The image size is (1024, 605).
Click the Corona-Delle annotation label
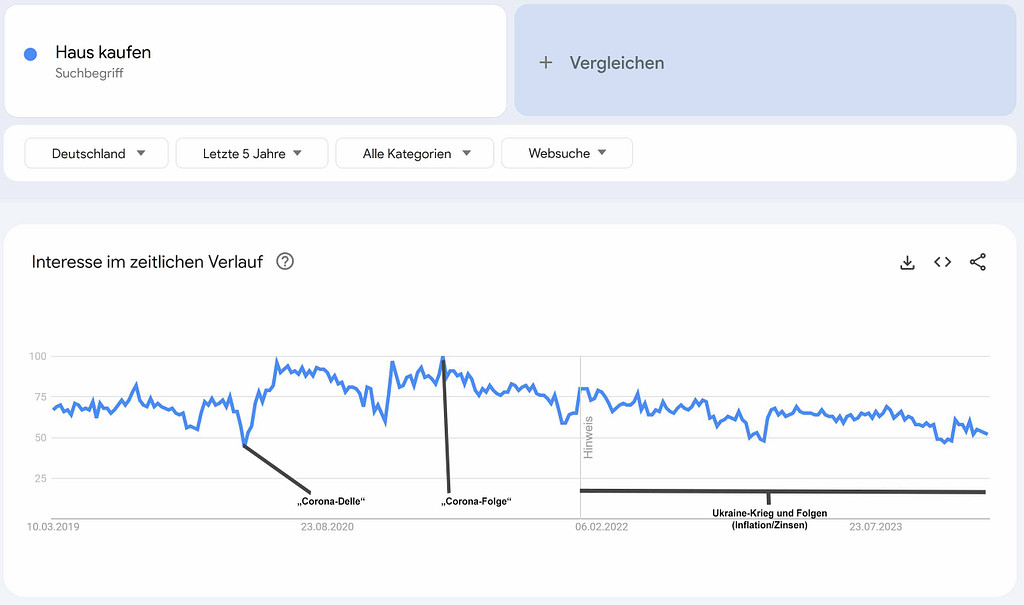[331, 501]
